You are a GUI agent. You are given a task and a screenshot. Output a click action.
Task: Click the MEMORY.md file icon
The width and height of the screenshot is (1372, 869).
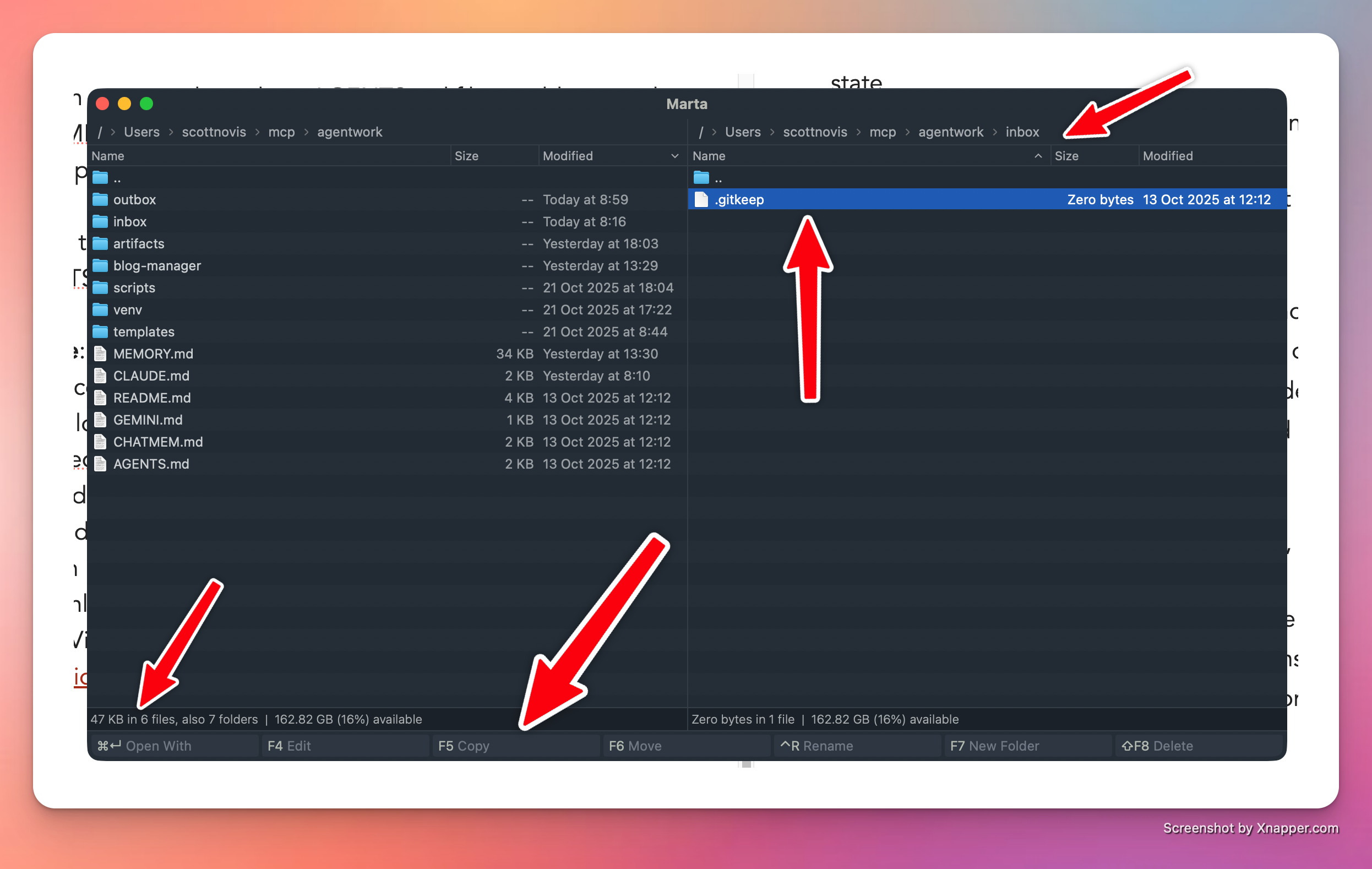coord(100,354)
